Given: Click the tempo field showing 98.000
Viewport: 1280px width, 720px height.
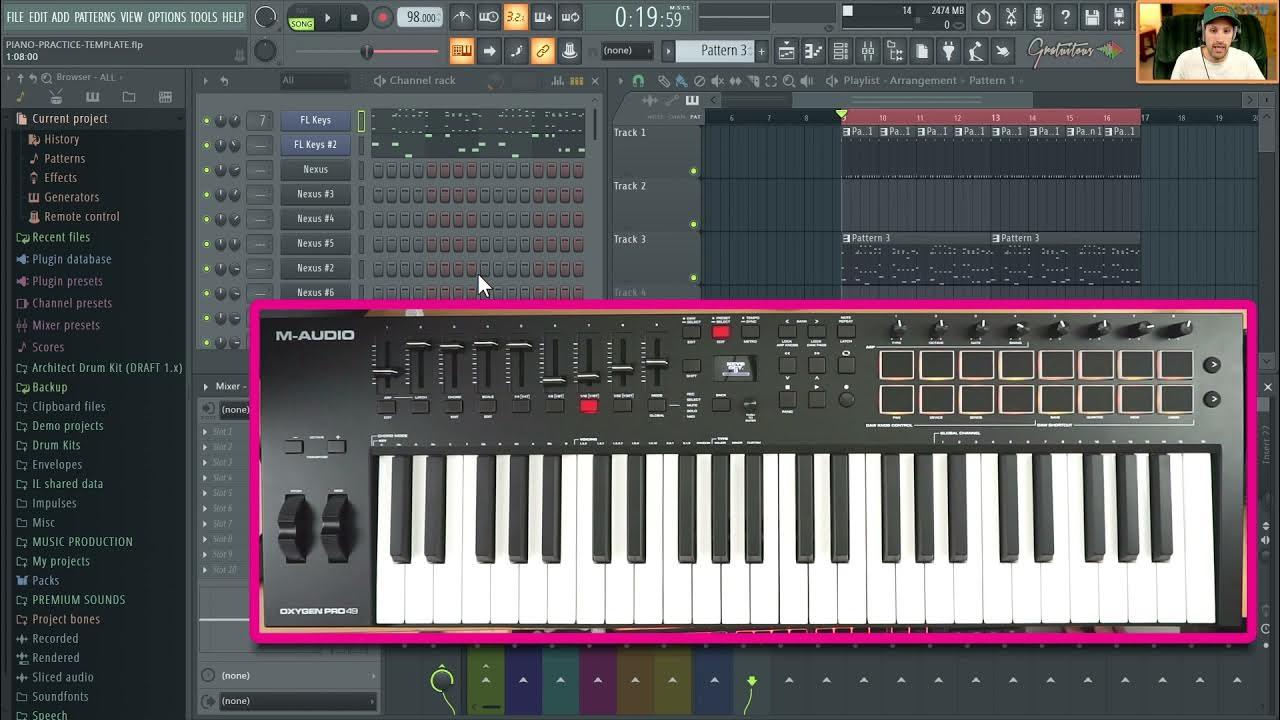Looking at the screenshot, I should point(421,17).
